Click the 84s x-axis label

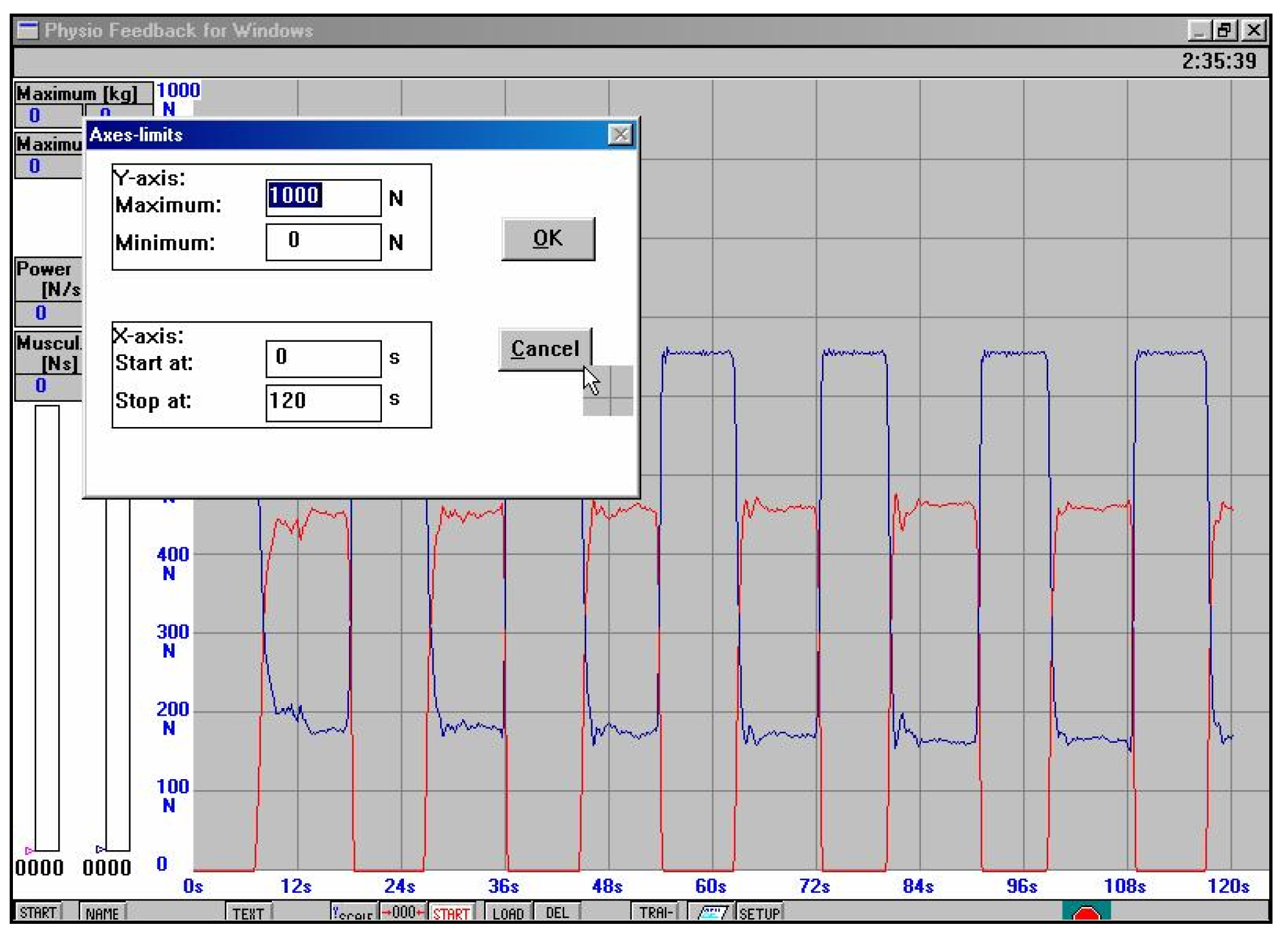point(918,886)
